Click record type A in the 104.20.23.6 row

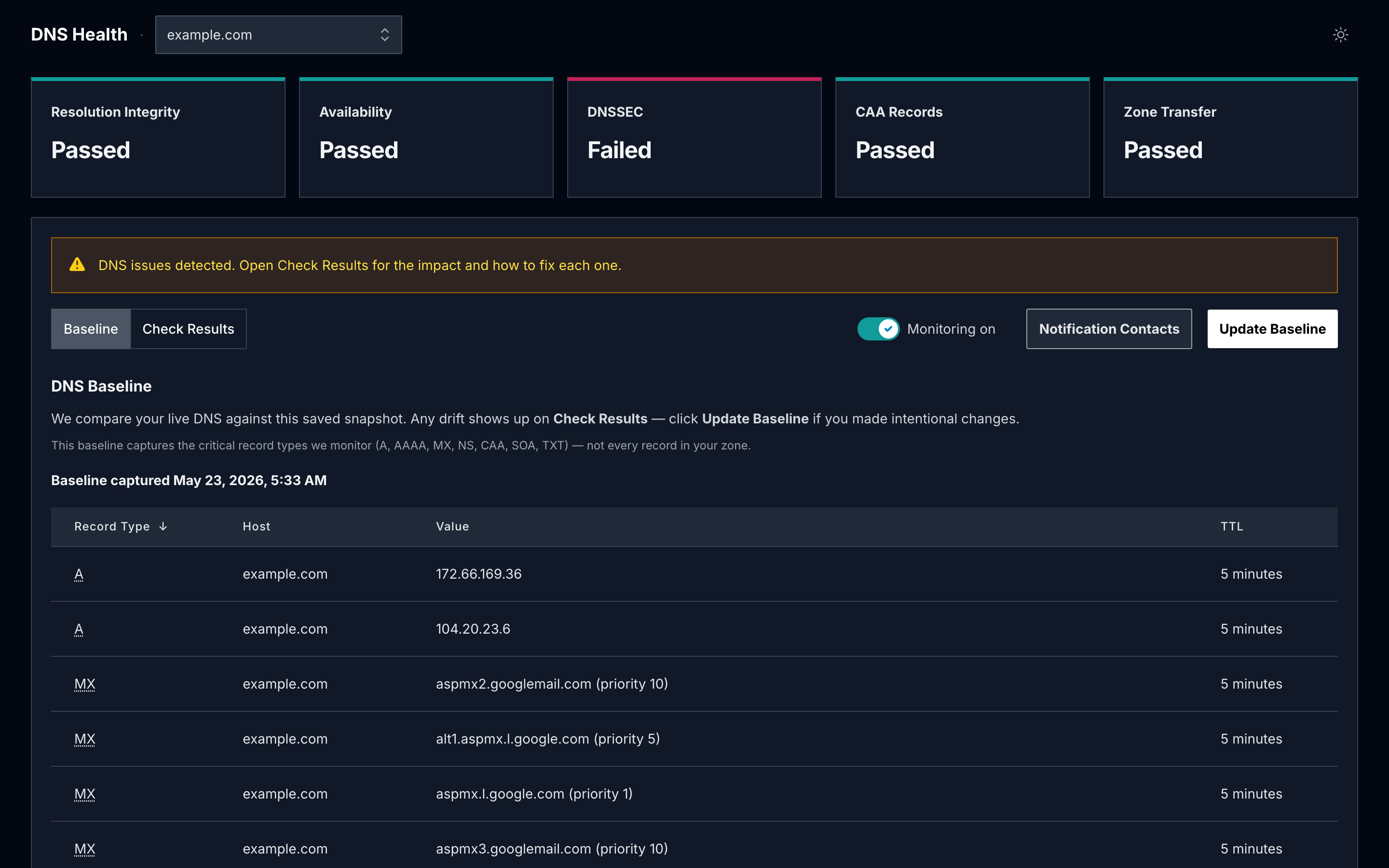pyautogui.click(x=79, y=629)
